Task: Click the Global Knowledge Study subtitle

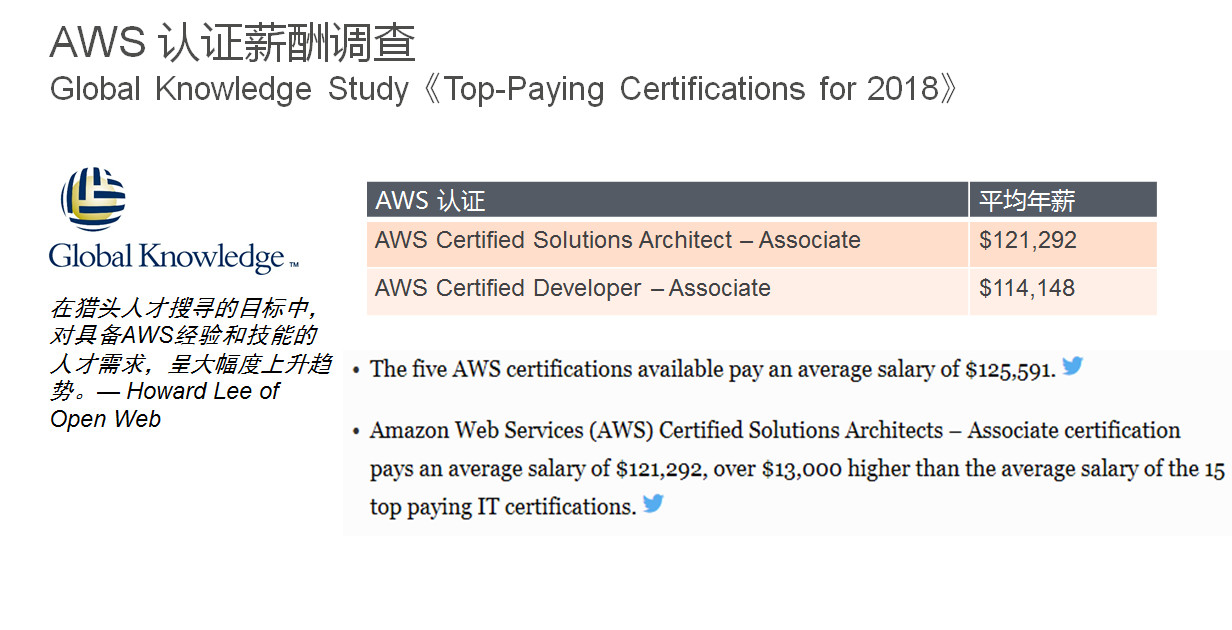Action: tap(504, 89)
